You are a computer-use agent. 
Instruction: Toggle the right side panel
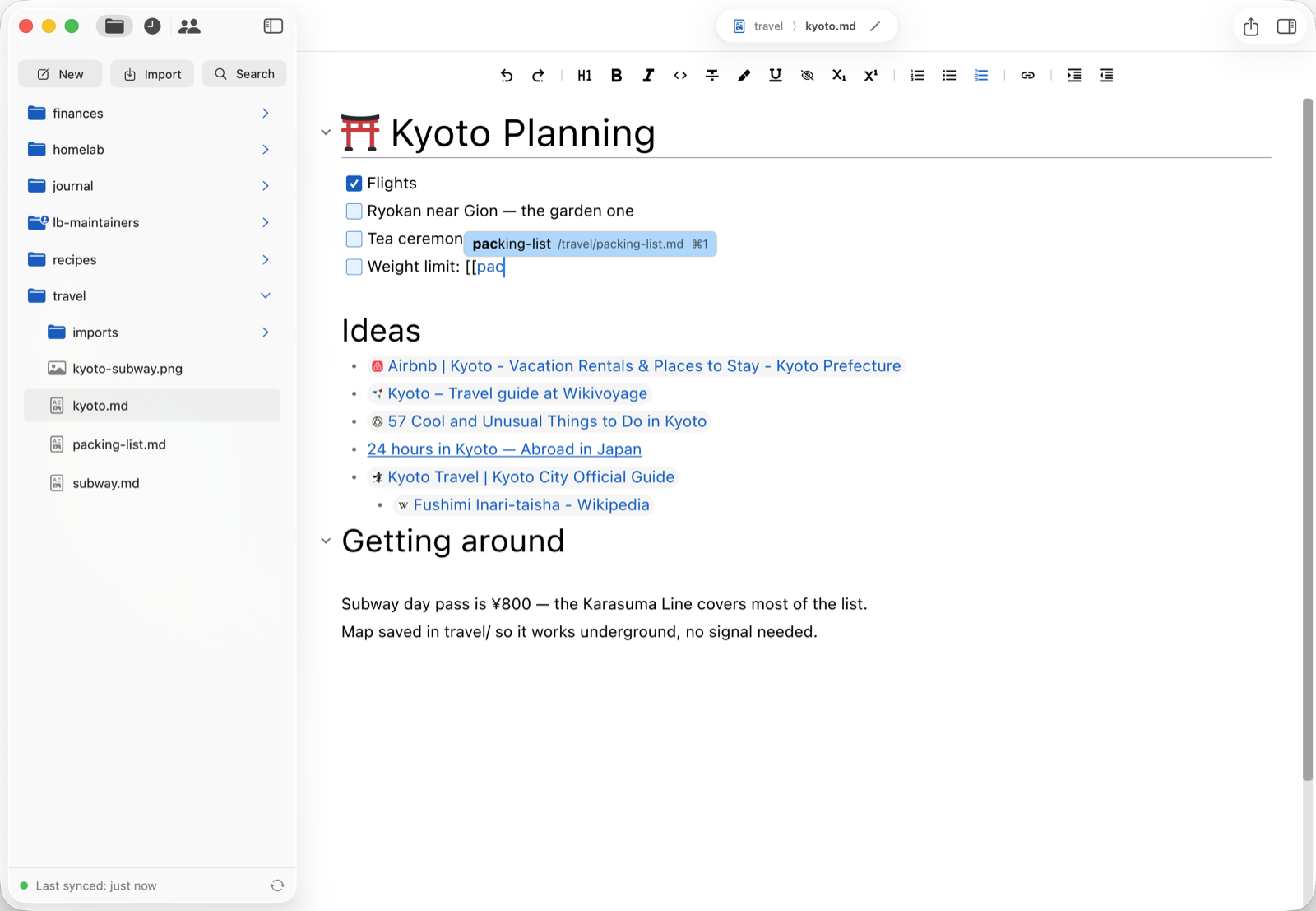pos(1287,26)
